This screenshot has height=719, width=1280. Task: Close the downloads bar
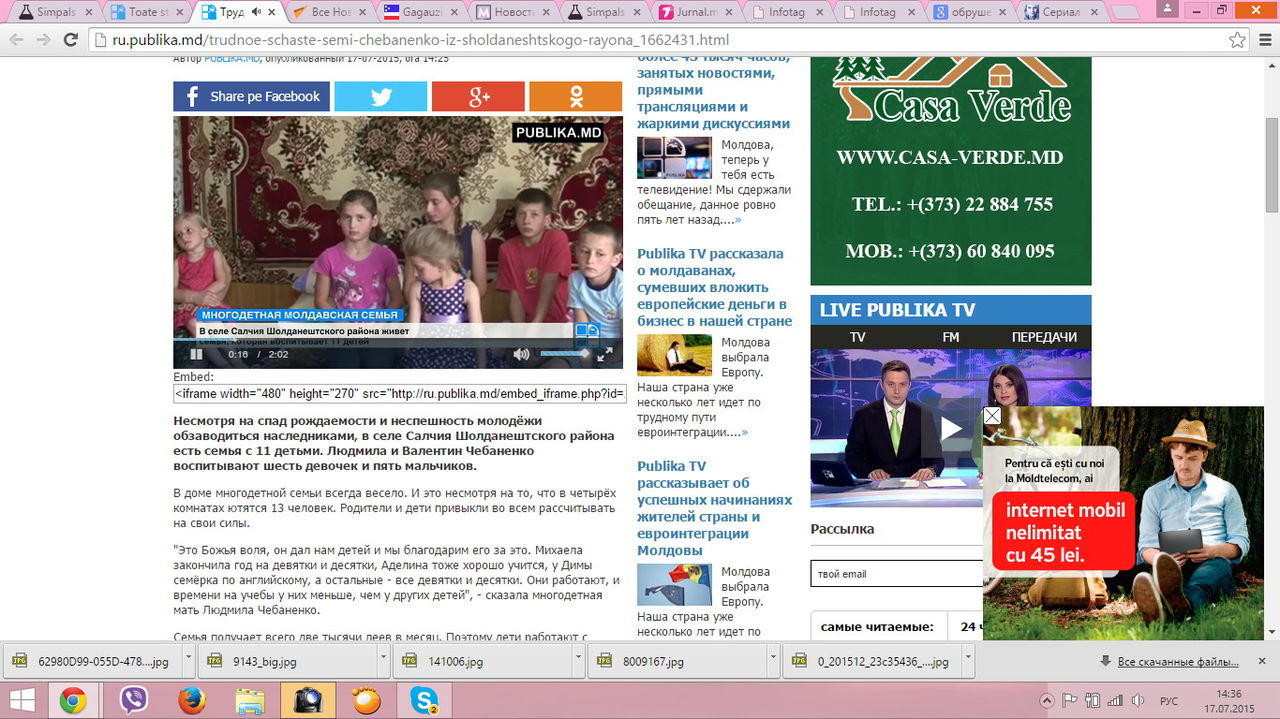[1264, 661]
